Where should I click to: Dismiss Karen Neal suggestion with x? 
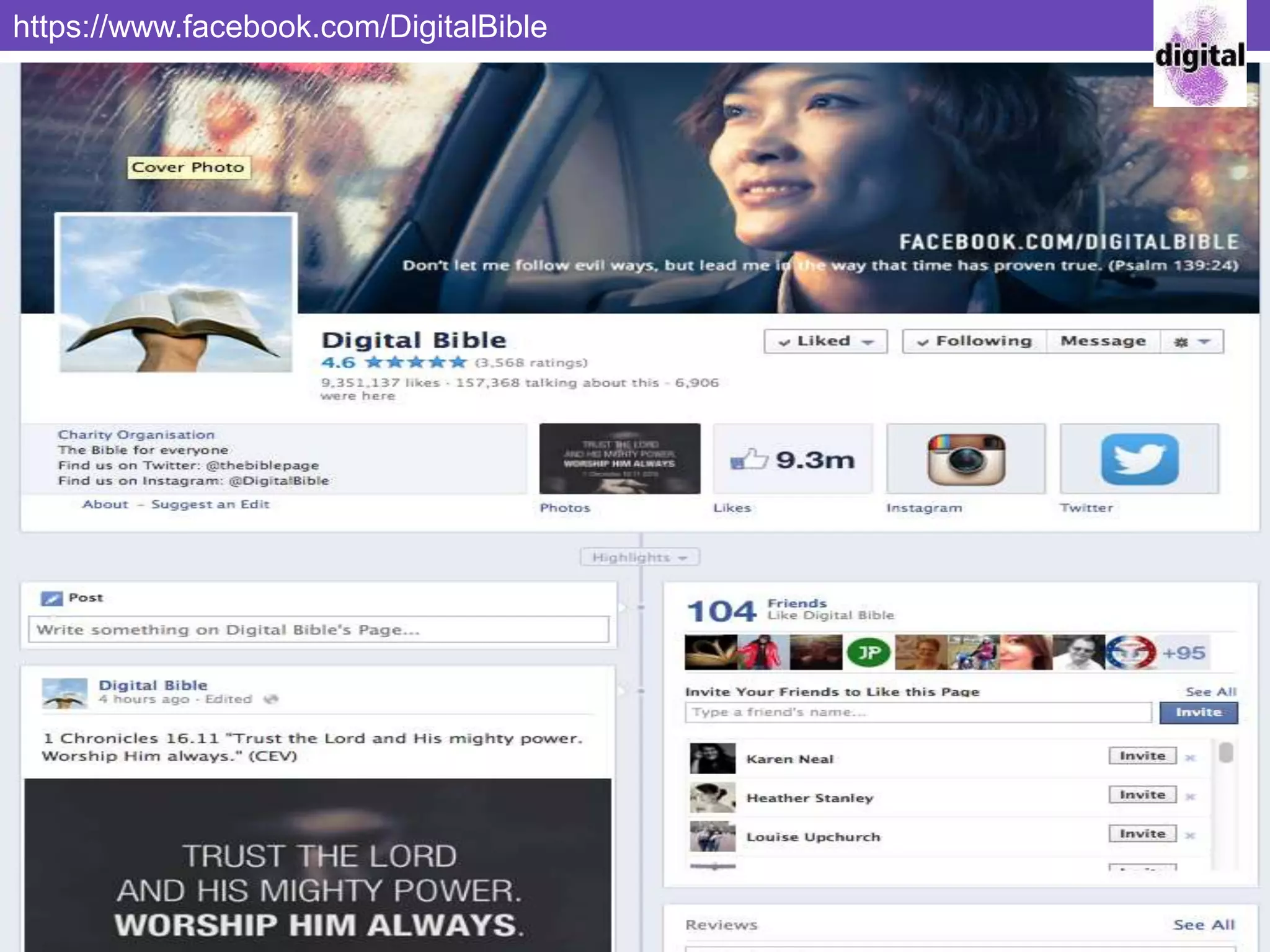[x=1189, y=757]
